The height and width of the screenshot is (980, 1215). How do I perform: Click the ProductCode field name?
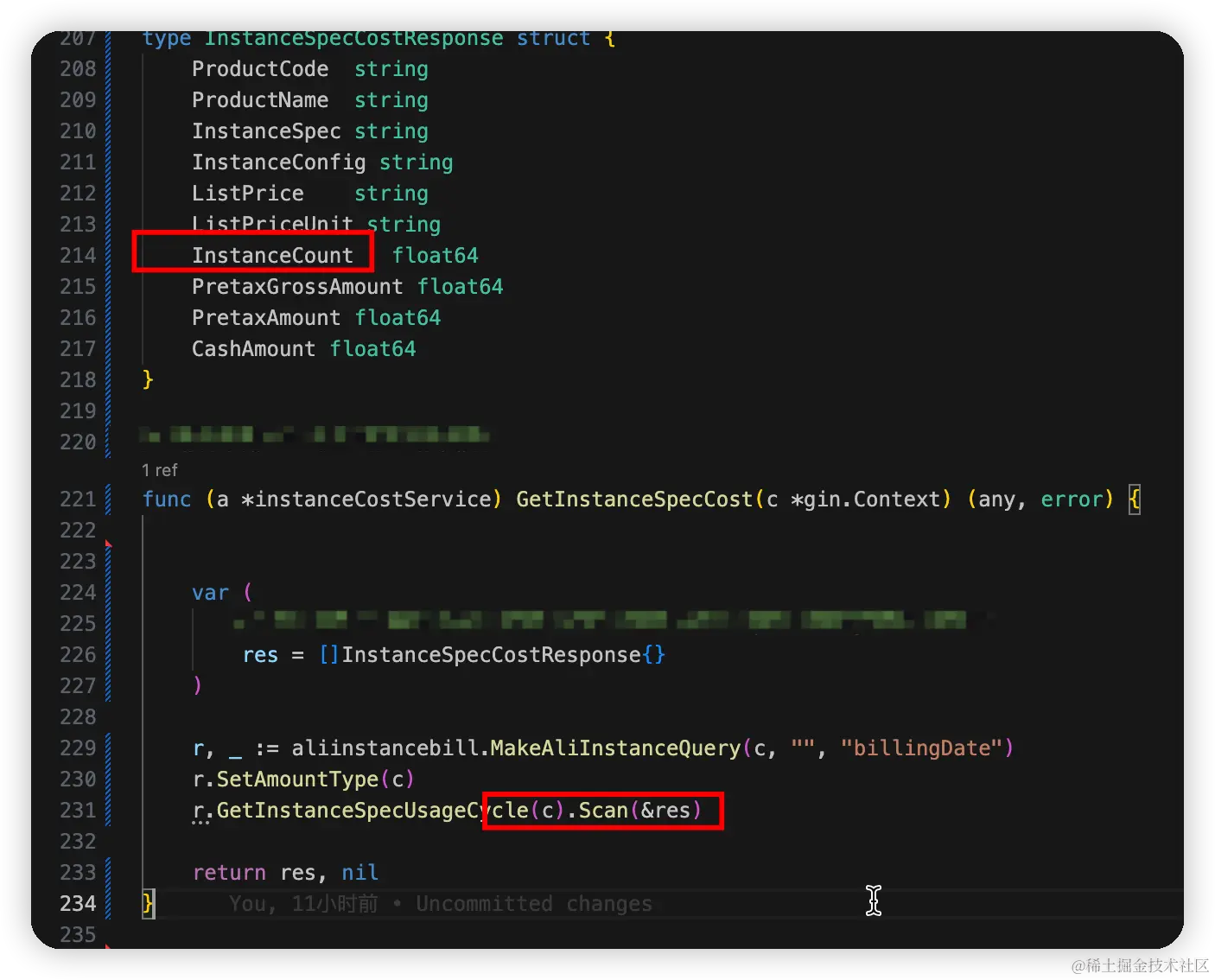pos(260,69)
